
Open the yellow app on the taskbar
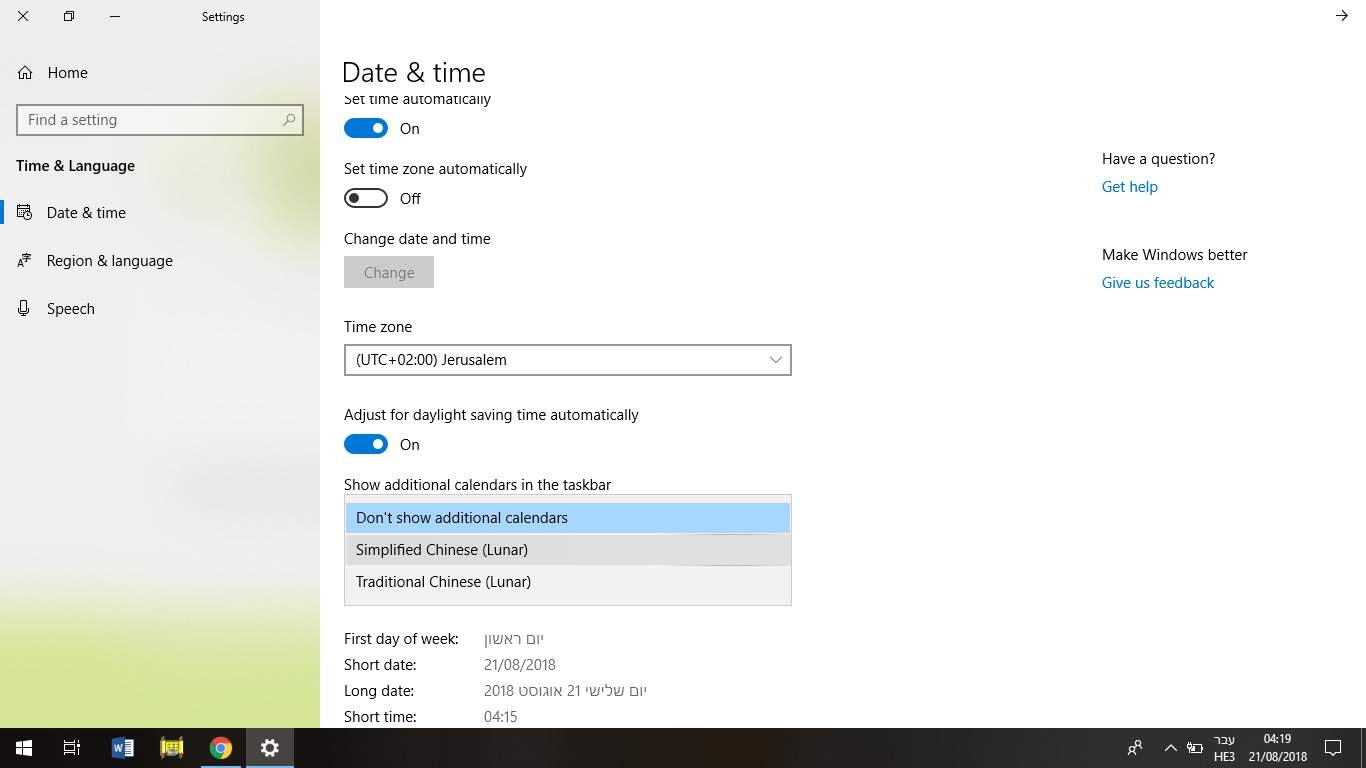tap(172, 748)
